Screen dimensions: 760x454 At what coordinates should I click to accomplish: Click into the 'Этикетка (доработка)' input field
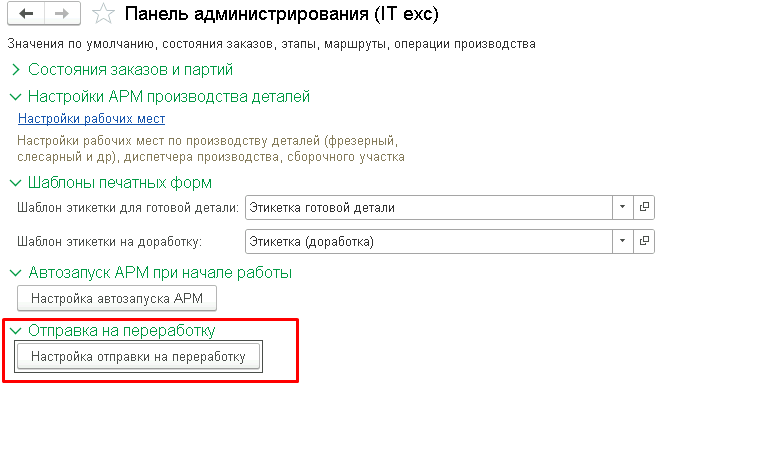428,241
